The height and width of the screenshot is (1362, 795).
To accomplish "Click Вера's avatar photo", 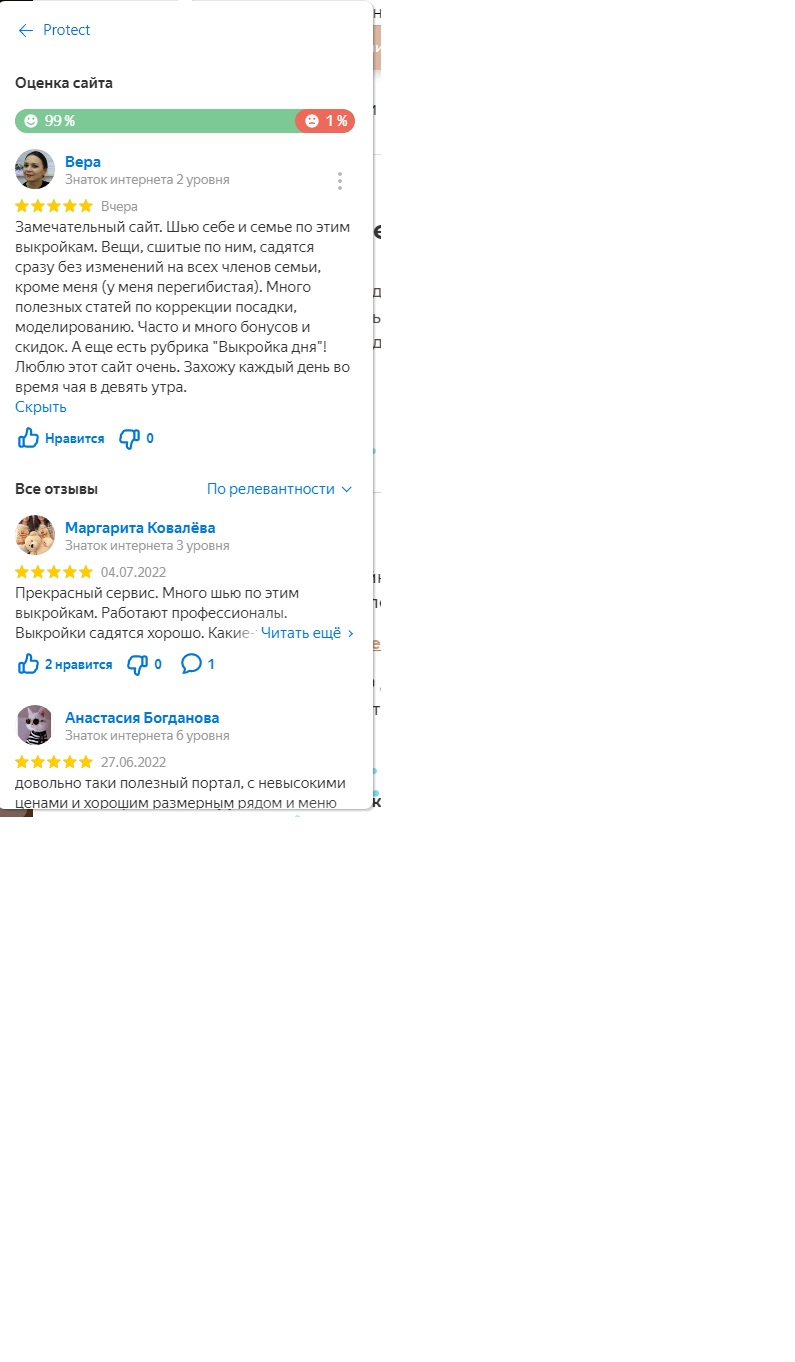I will pyautogui.click(x=35, y=169).
